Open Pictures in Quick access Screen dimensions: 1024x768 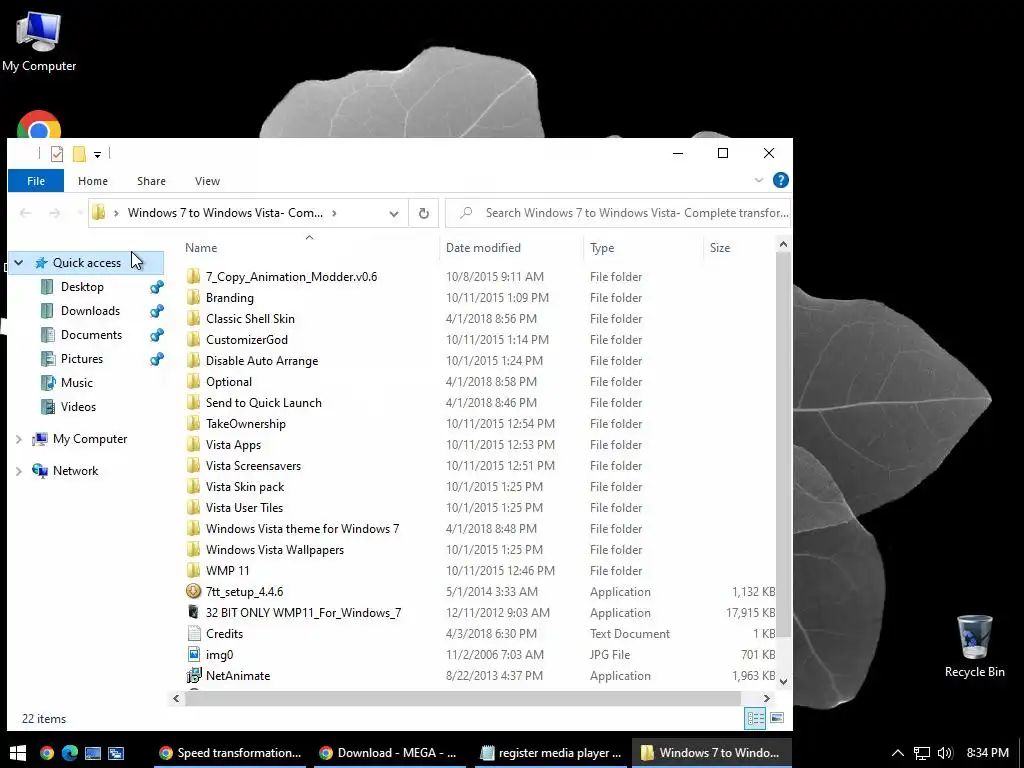tap(82, 359)
